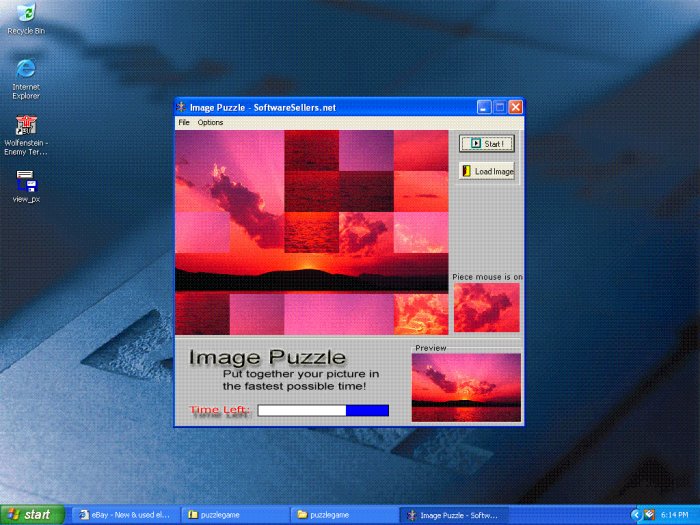The image size is (700, 525).
Task: Switch to first puzzlegame taskbar folder
Action: coord(236,515)
